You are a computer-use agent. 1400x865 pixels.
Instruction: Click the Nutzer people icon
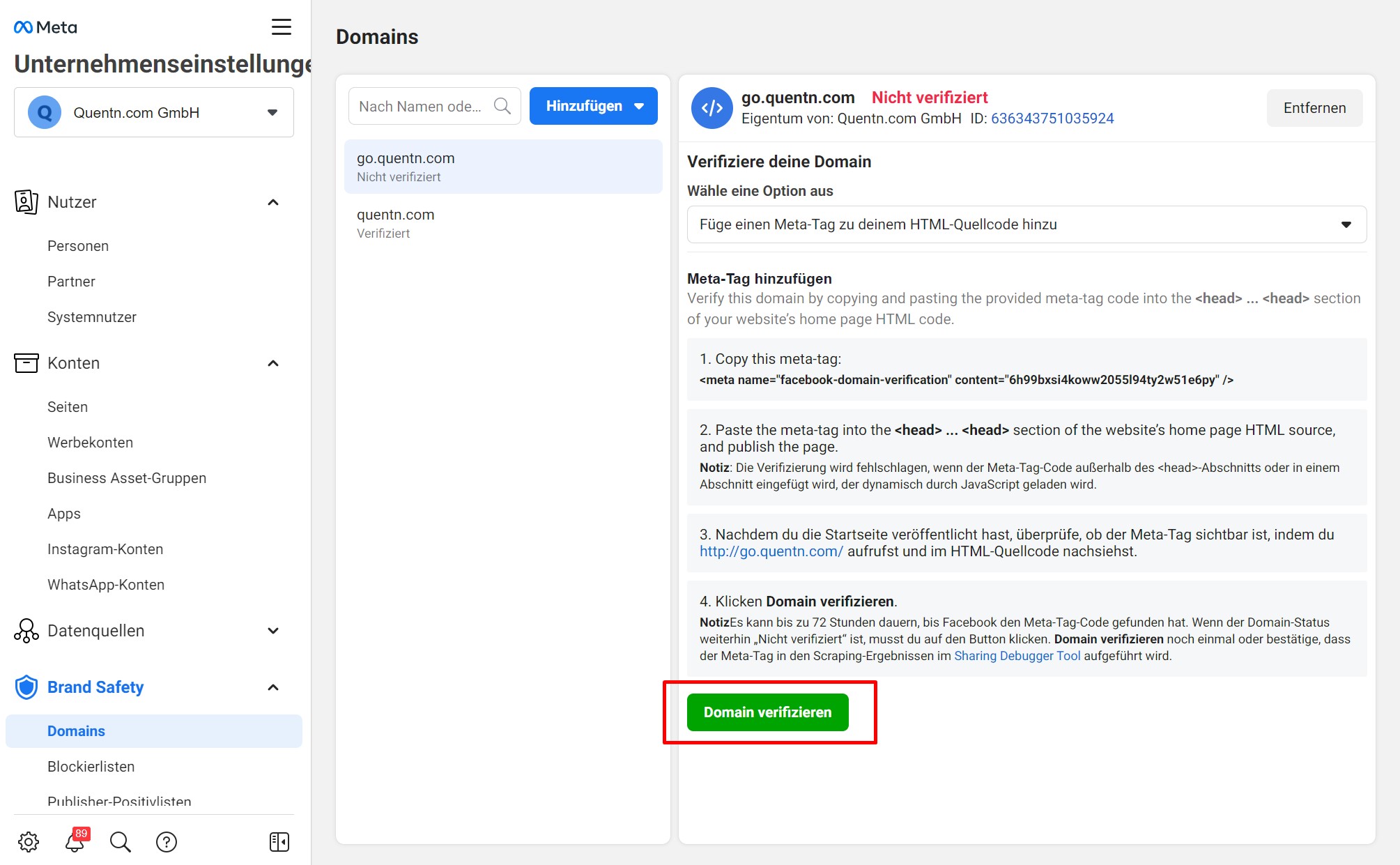click(x=26, y=202)
